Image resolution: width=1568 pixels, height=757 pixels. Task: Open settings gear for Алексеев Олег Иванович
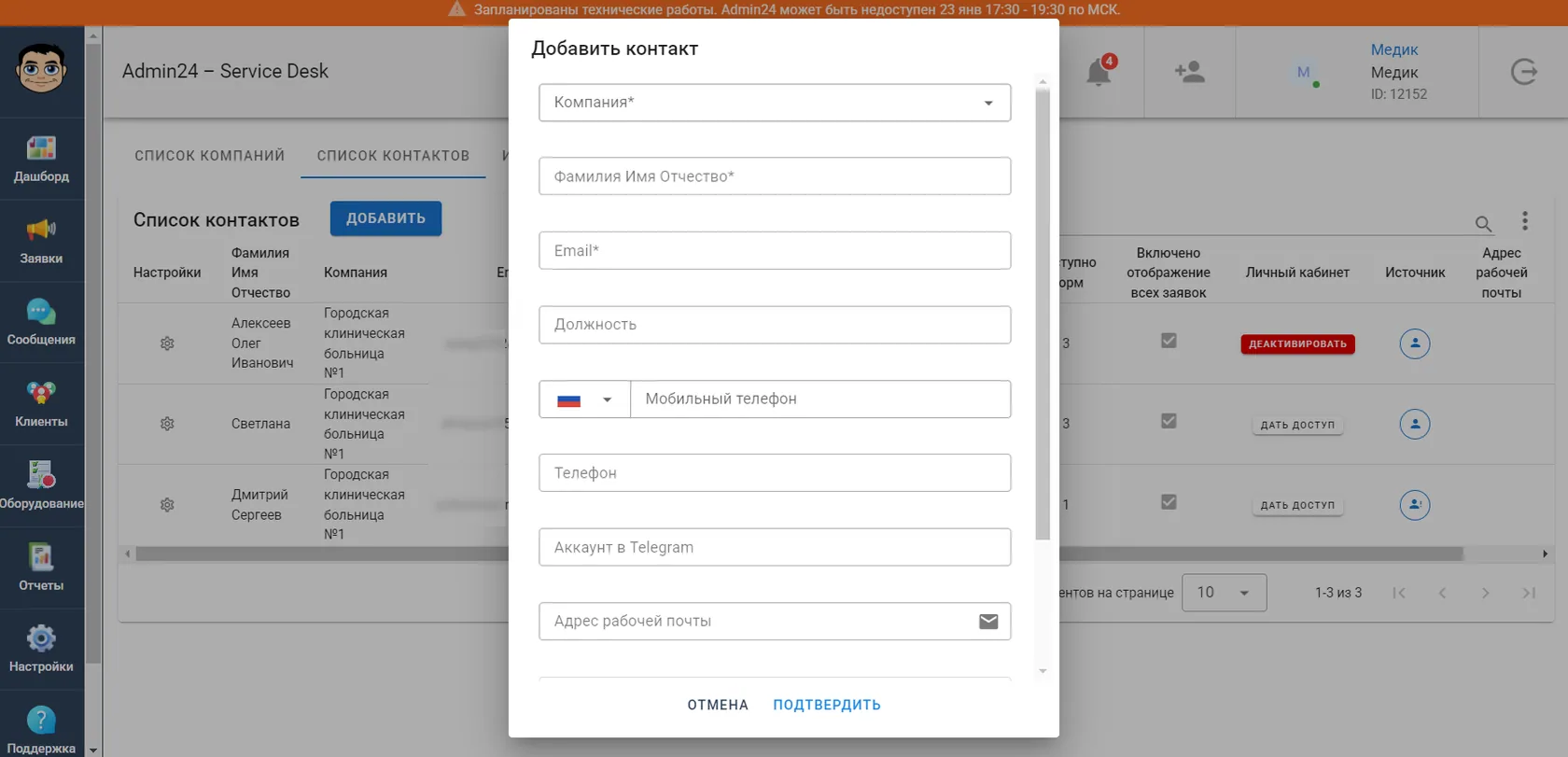(167, 343)
